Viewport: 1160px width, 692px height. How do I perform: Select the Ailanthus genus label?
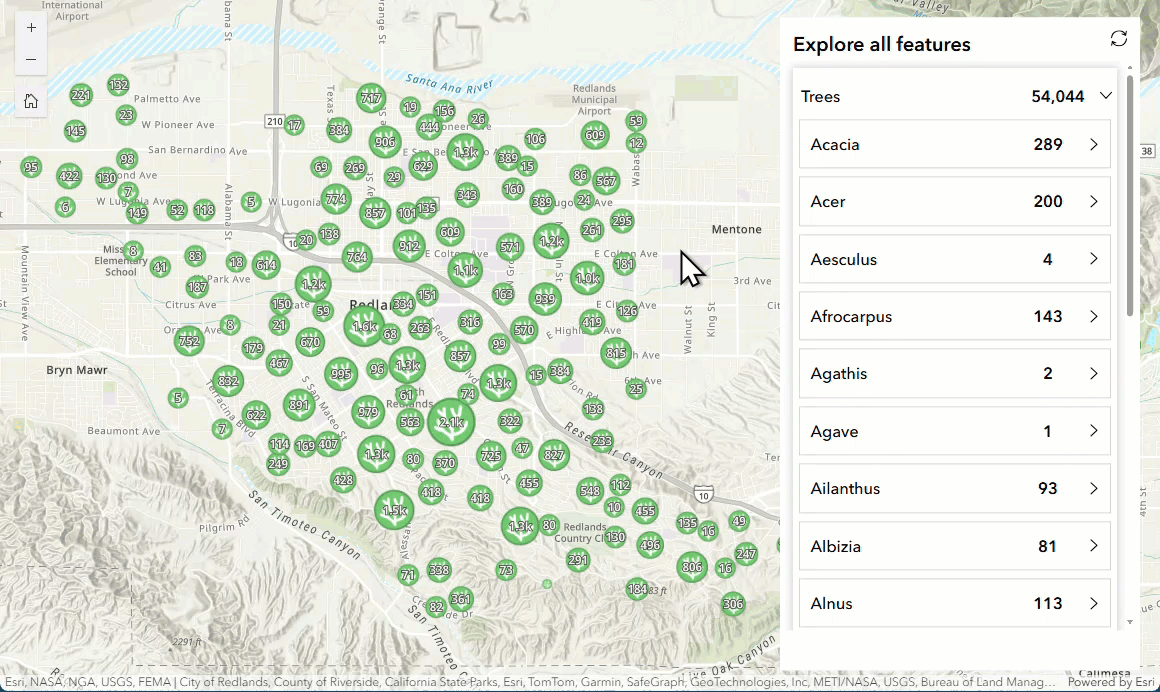click(x=845, y=488)
